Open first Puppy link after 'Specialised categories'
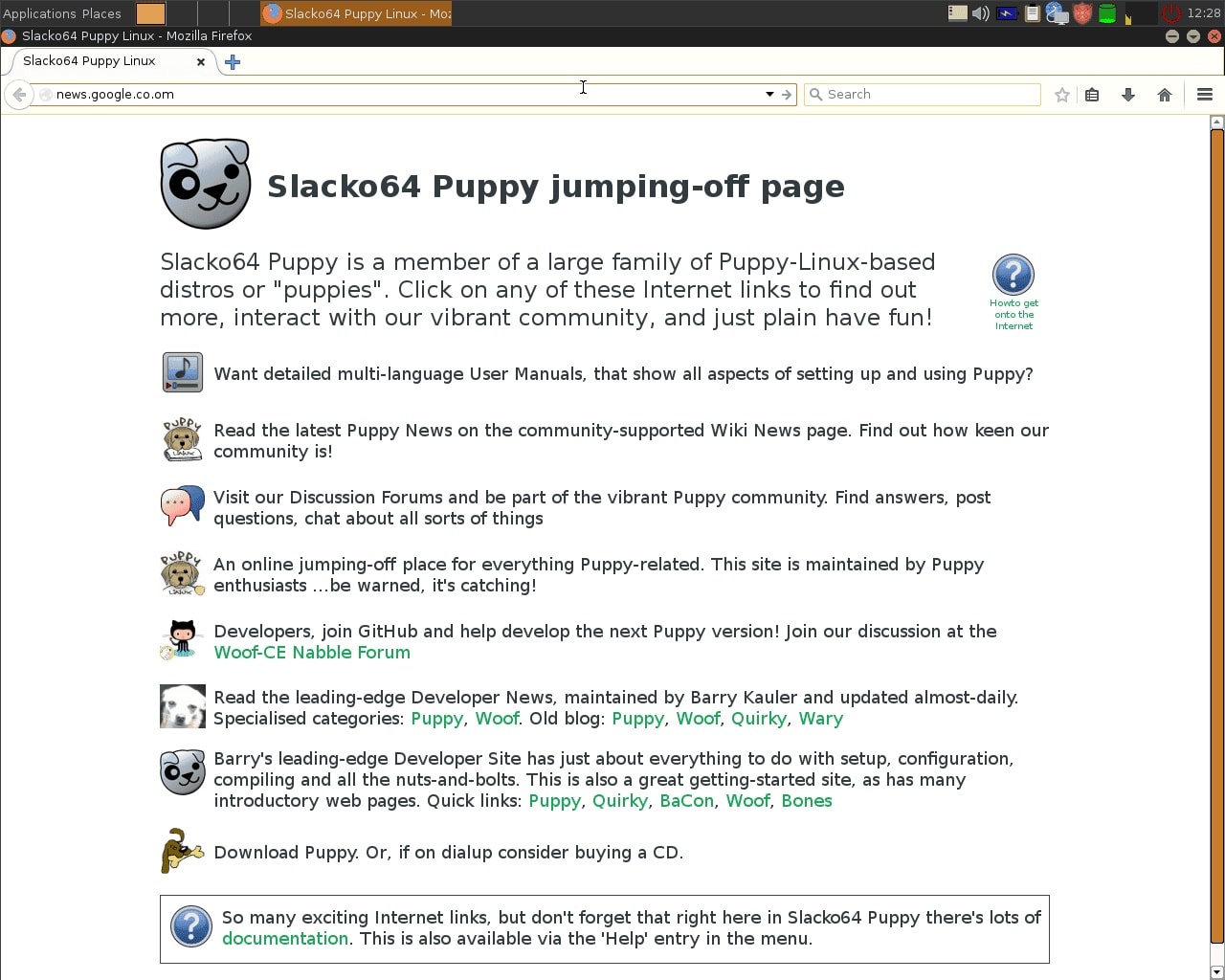Viewport: 1225px width, 980px height. pyautogui.click(x=436, y=719)
